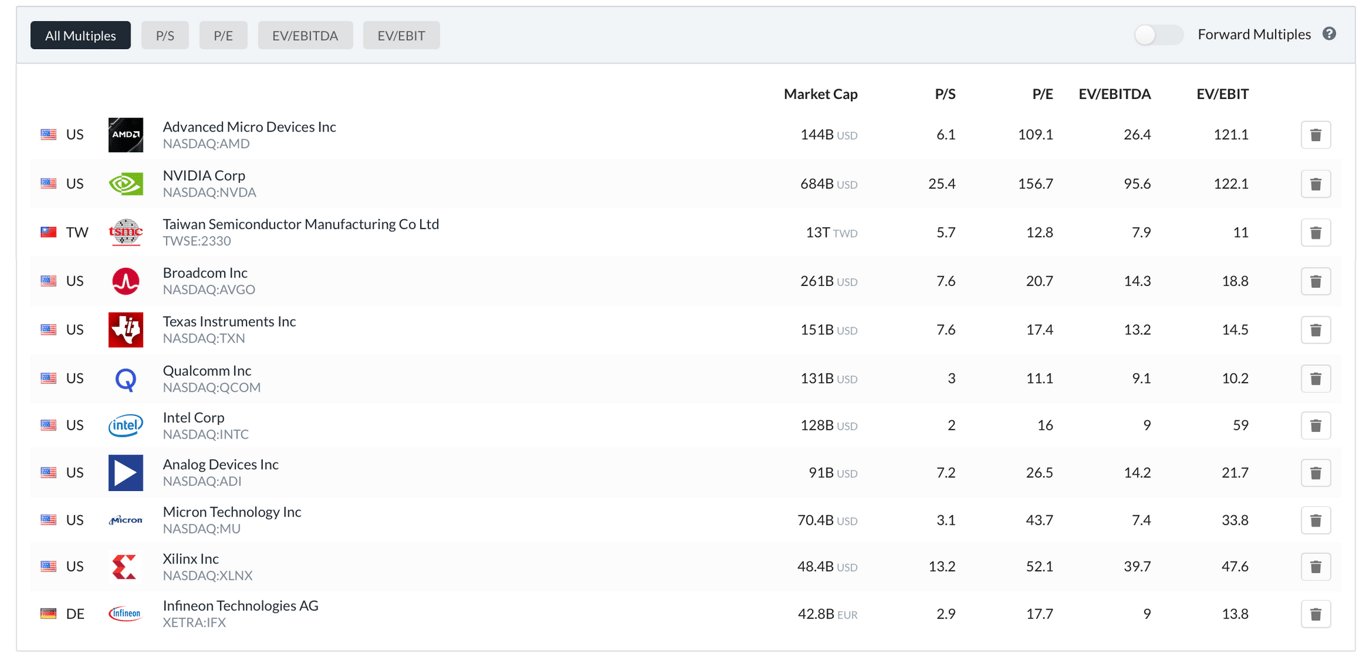Delete Analog Devices Inc row
Viewport: 1366px width, 661px height.
1315,473
